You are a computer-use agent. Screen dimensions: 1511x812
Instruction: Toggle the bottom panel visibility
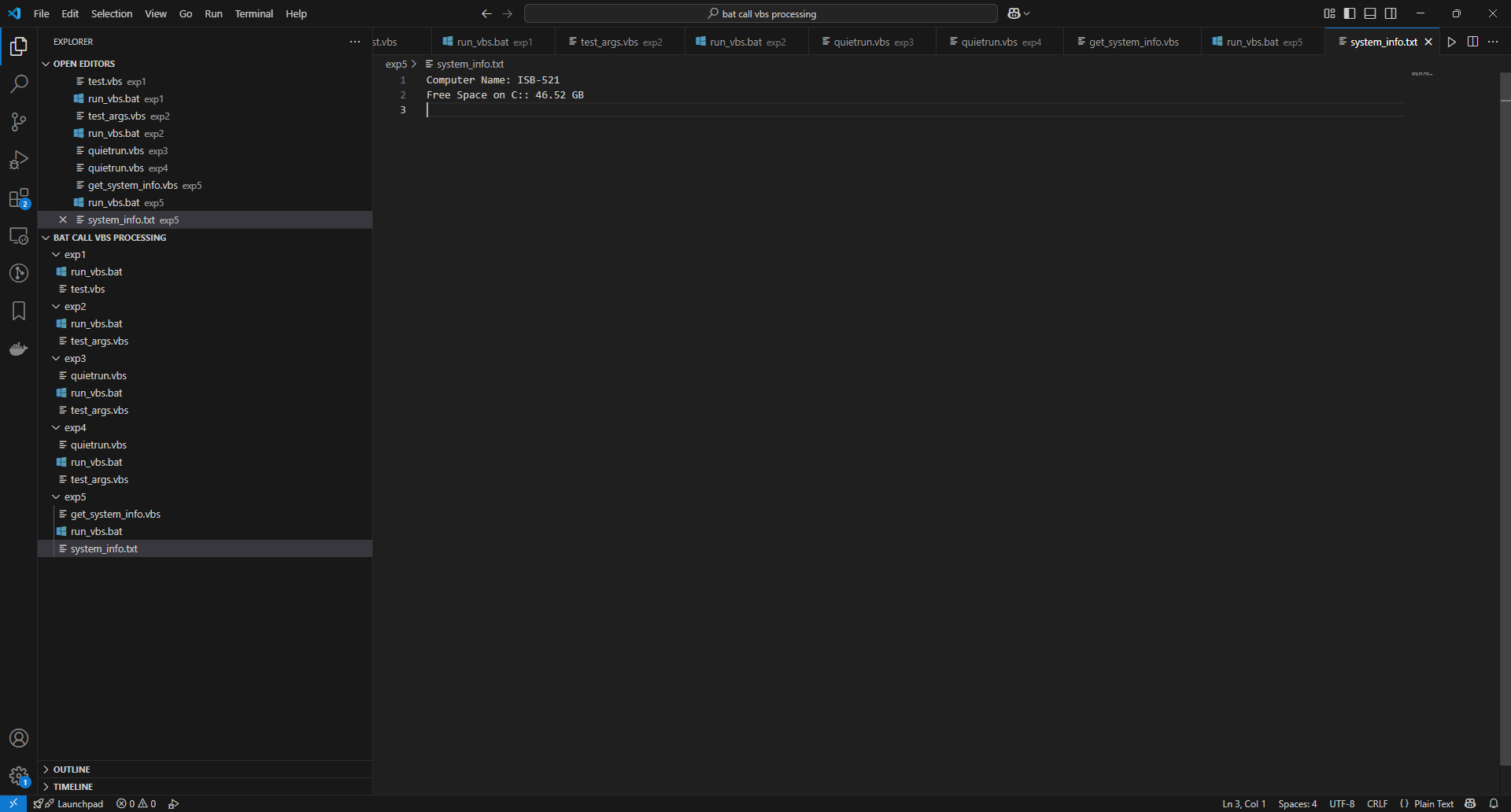(x=1370, y=13)
